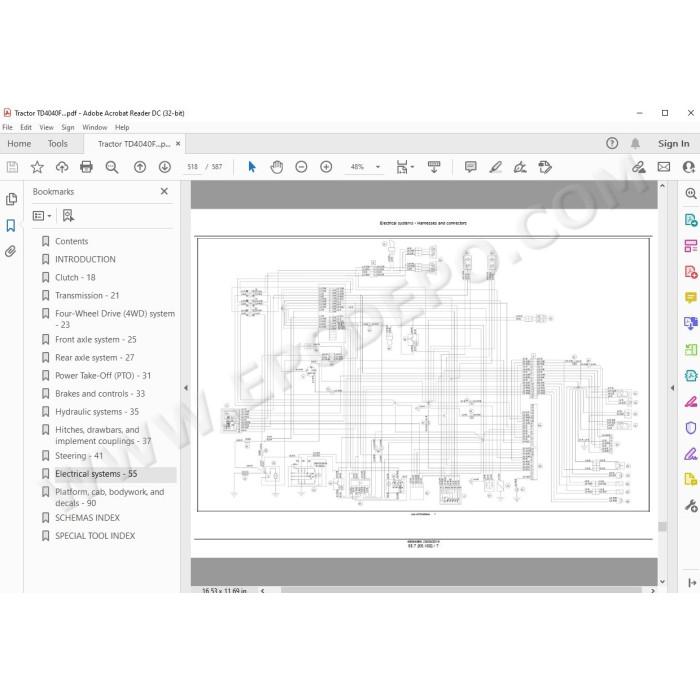Click the scrolling mode keyboard icon
700x700 pixels.
434,167
